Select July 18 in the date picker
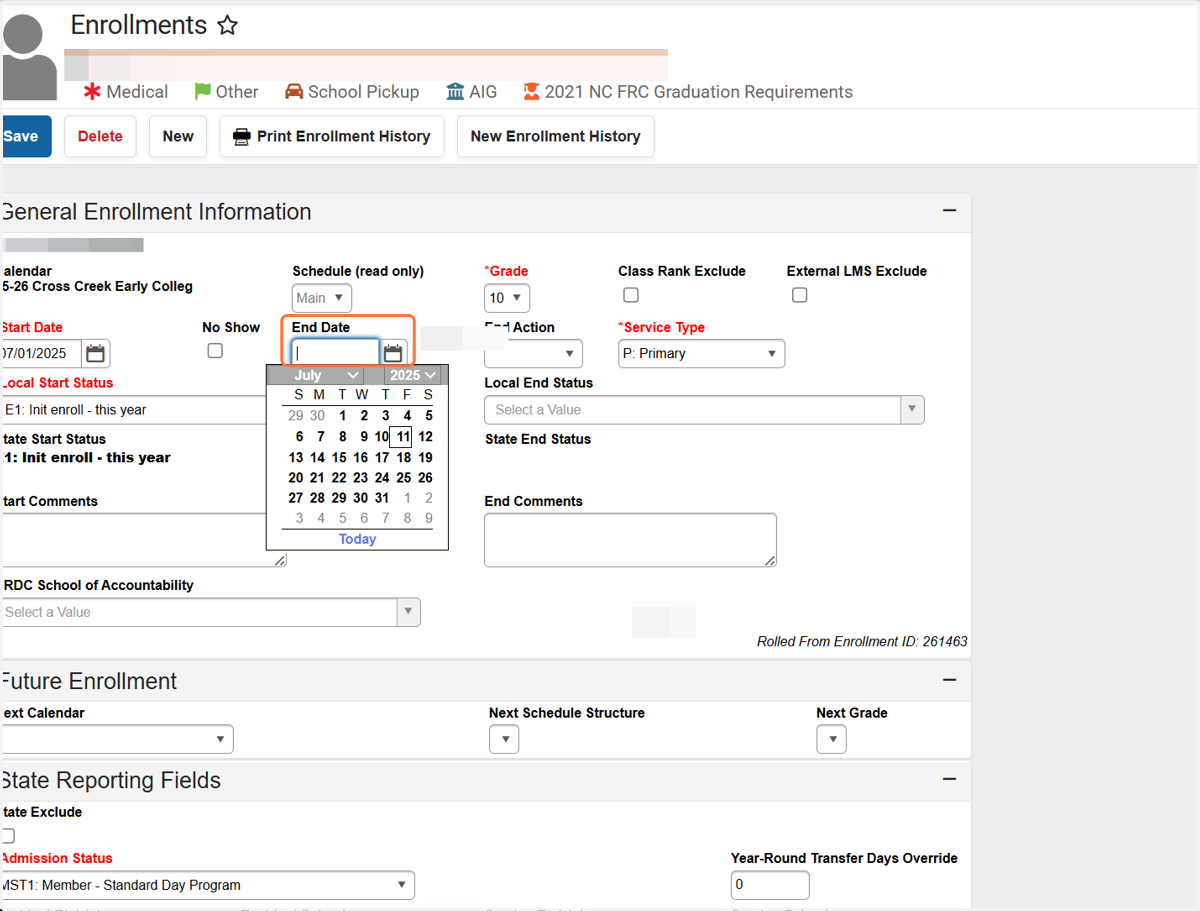 click(403, 457)
